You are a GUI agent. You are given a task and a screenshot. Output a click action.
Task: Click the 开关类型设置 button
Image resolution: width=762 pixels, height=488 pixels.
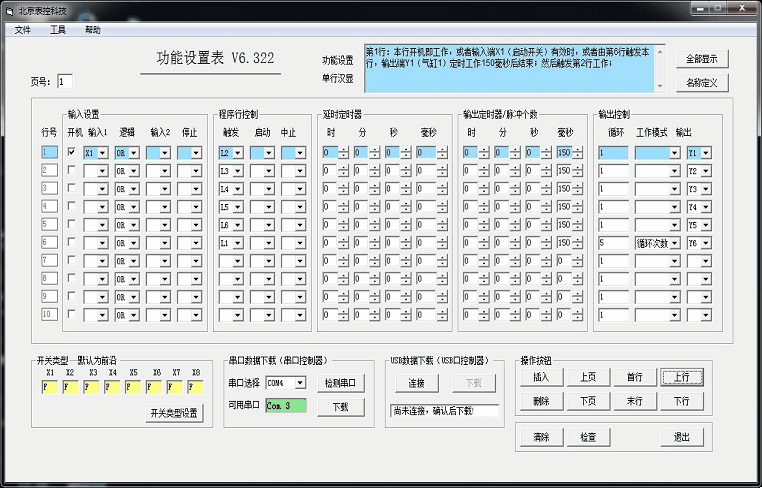click(174, 413)
